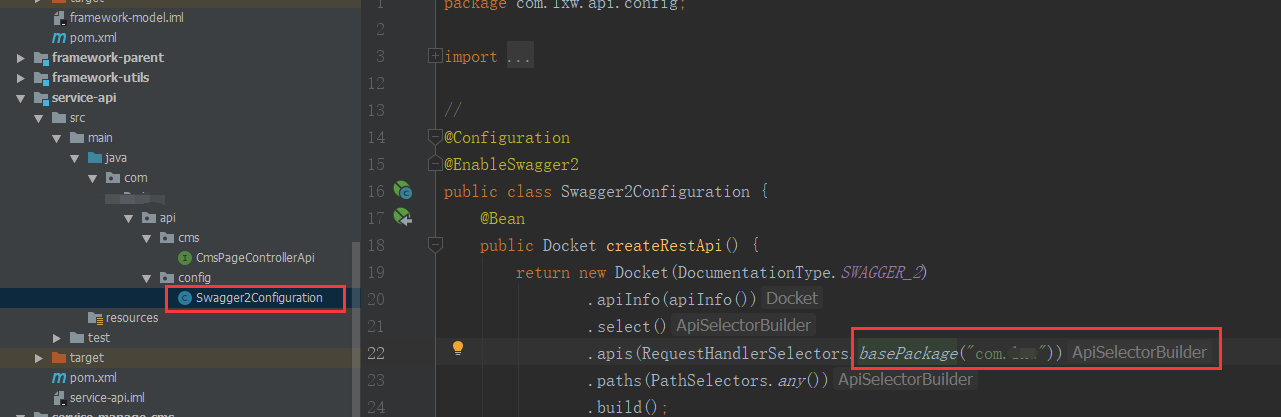This screenshot has height=417, width=1281.
Task: Click the service-api.iml file icon
Action: 58,397
